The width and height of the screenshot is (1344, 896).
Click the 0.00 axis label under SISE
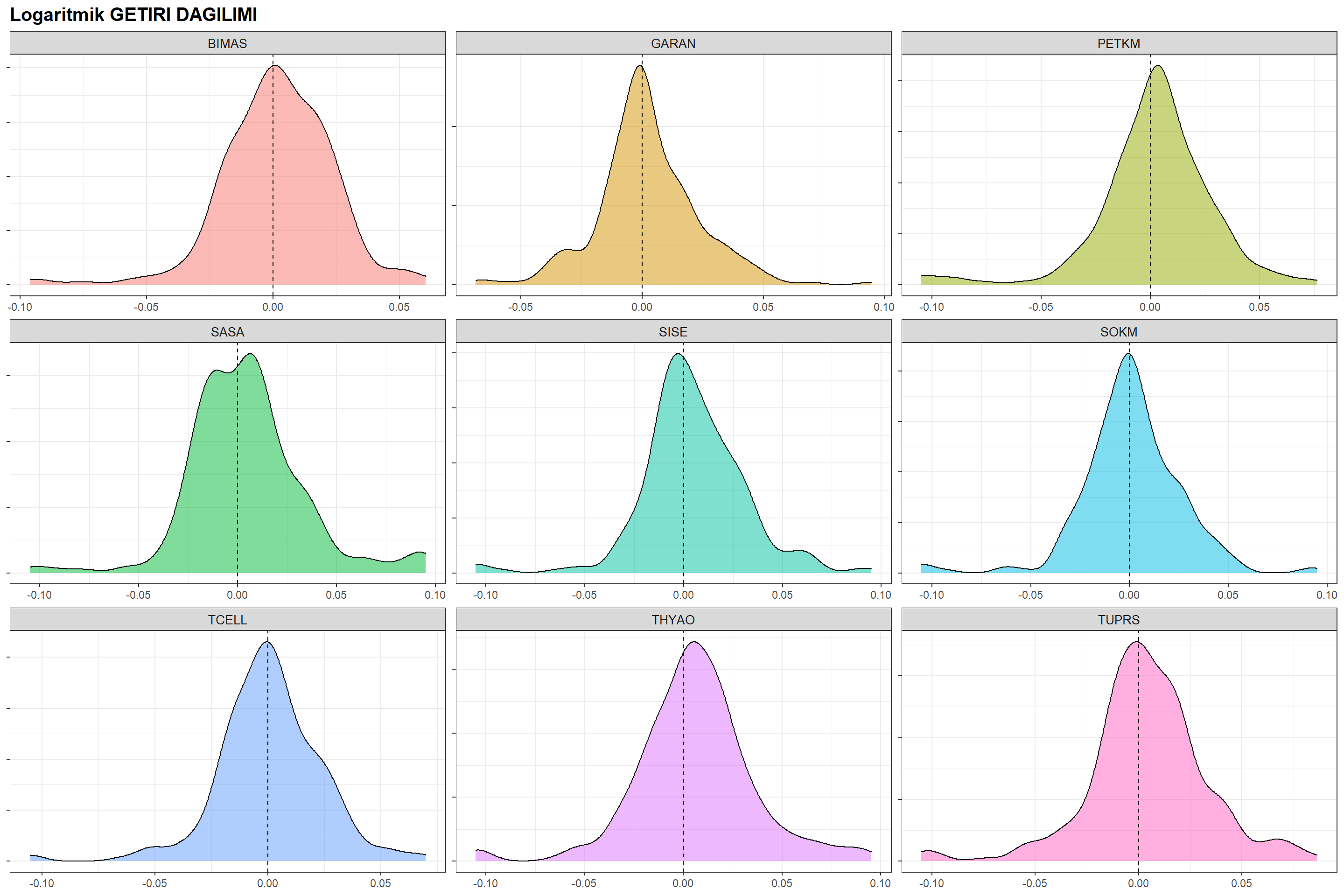(683, 595)
